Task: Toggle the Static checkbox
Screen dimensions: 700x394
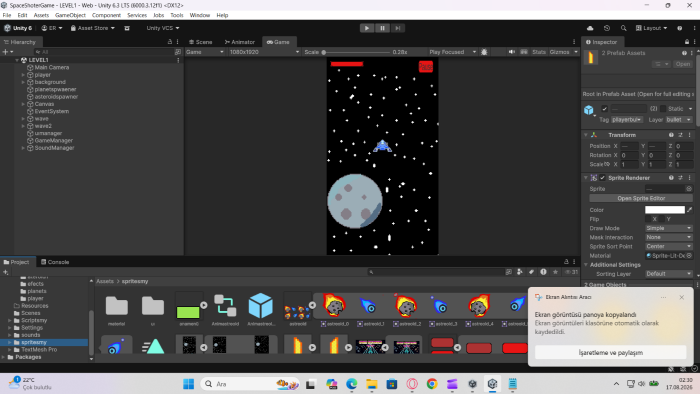Action: tap(663, 108)
